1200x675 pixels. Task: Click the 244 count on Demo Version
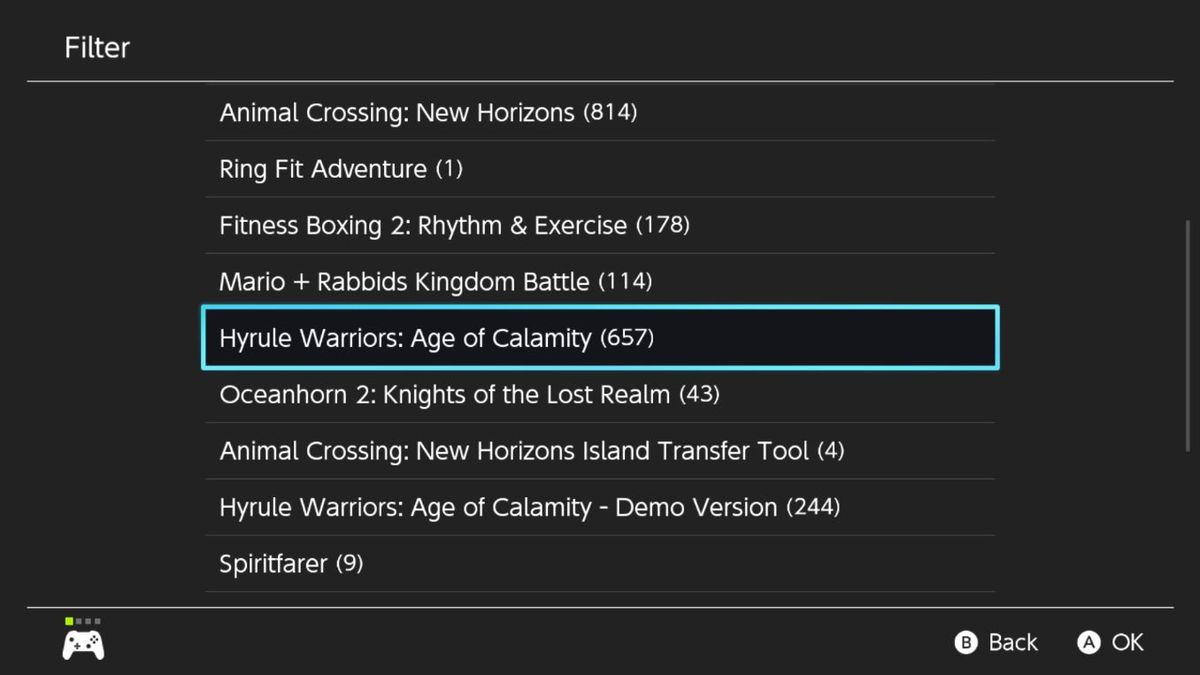pyautogui.click(x=813, y=507)
